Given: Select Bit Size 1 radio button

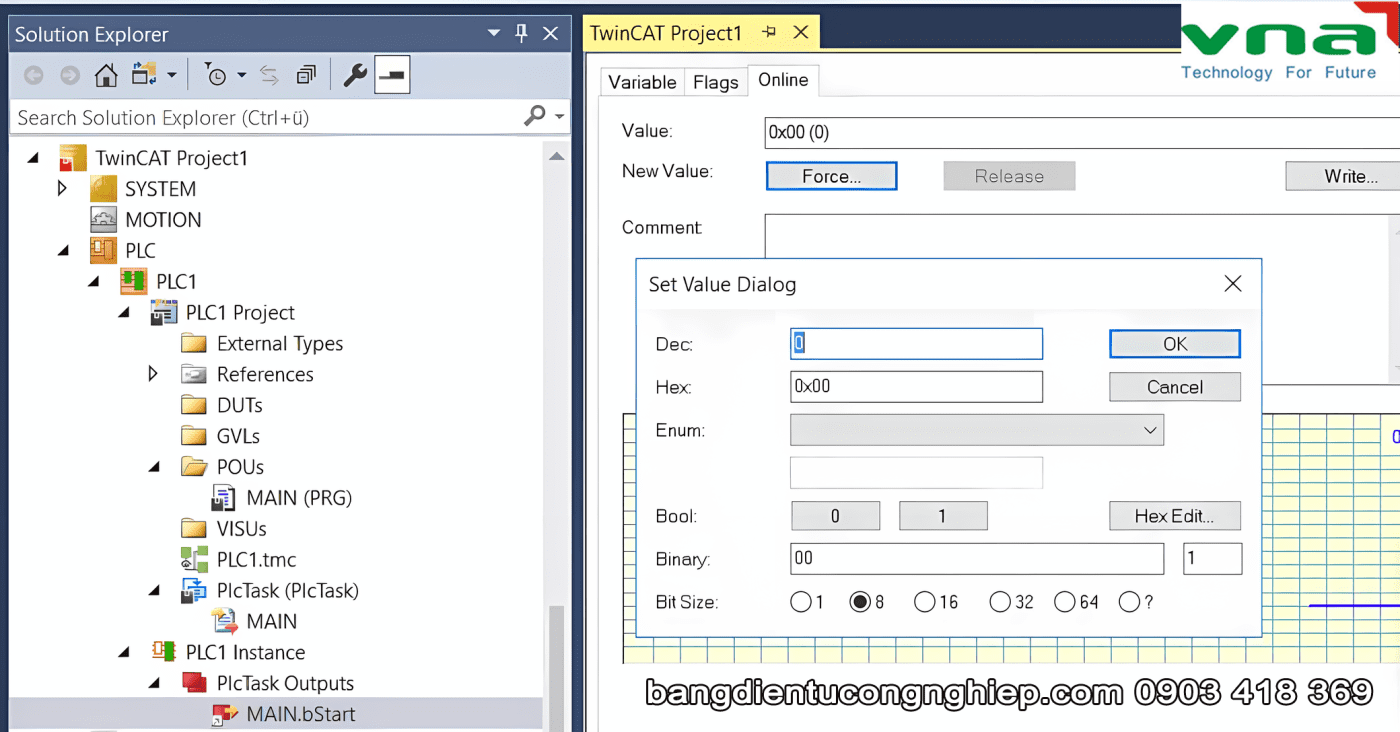Looking at the screenshot, I should tap(800, 602).
